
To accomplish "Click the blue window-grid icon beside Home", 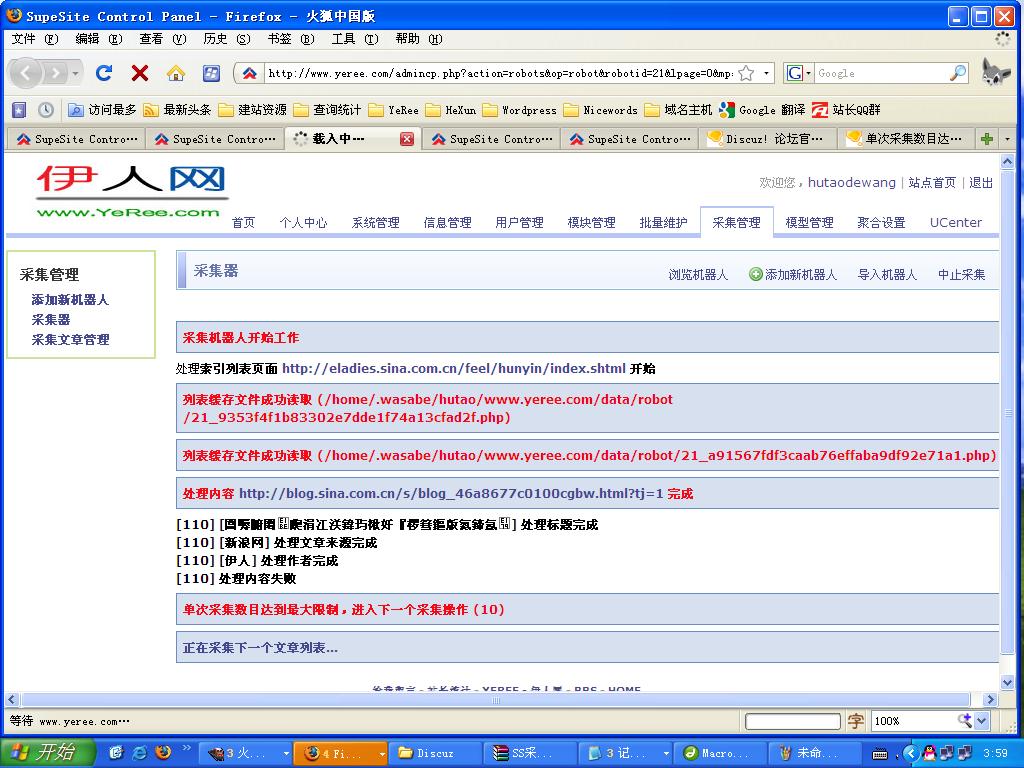I will tap(211, 72).
